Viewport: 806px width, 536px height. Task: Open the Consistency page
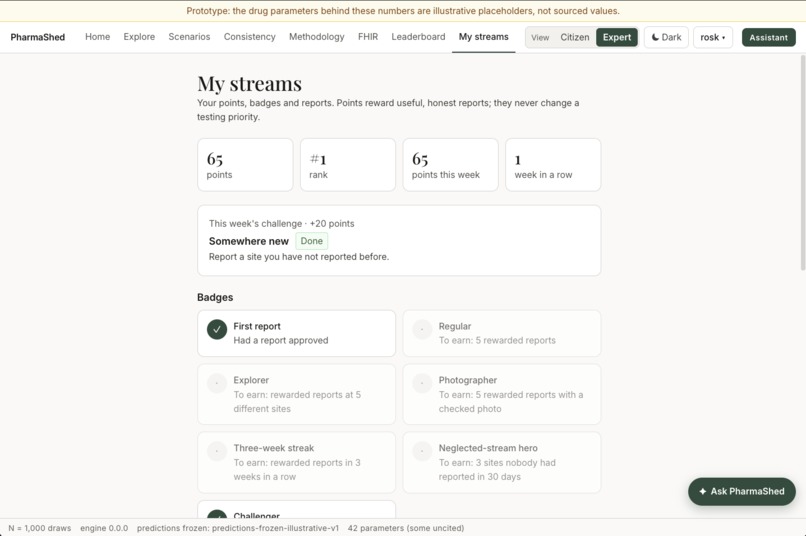pyautogui.click(x=249, y=36)
